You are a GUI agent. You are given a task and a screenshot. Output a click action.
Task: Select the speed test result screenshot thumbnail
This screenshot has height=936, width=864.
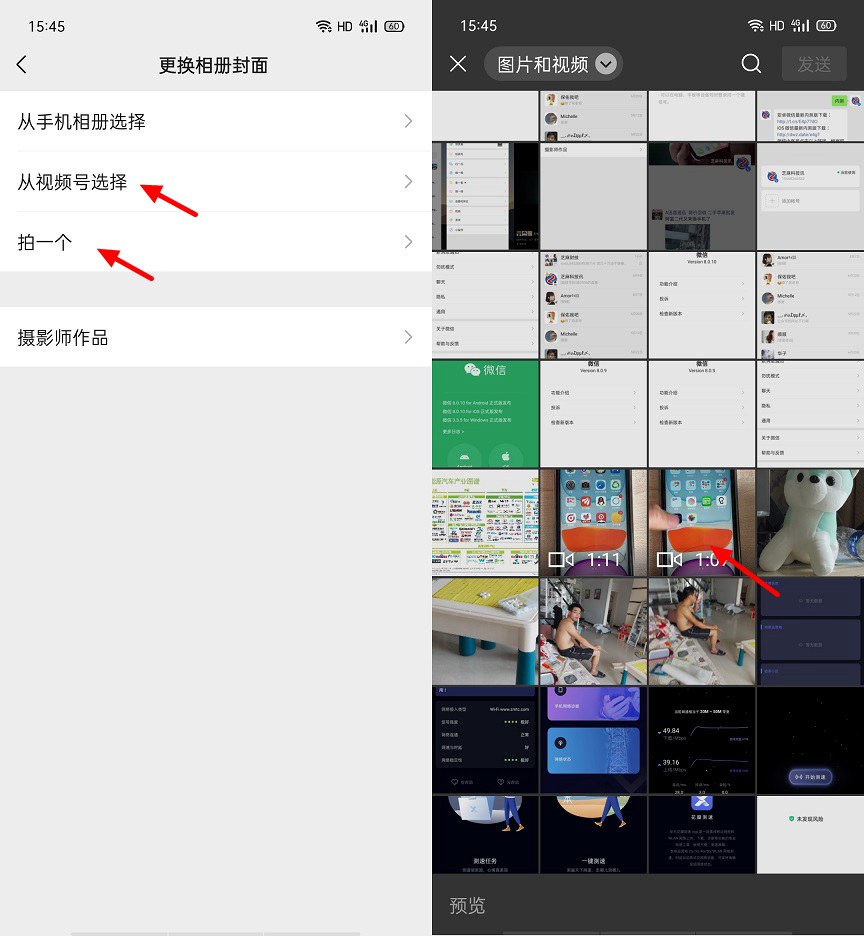coord(701,740)
